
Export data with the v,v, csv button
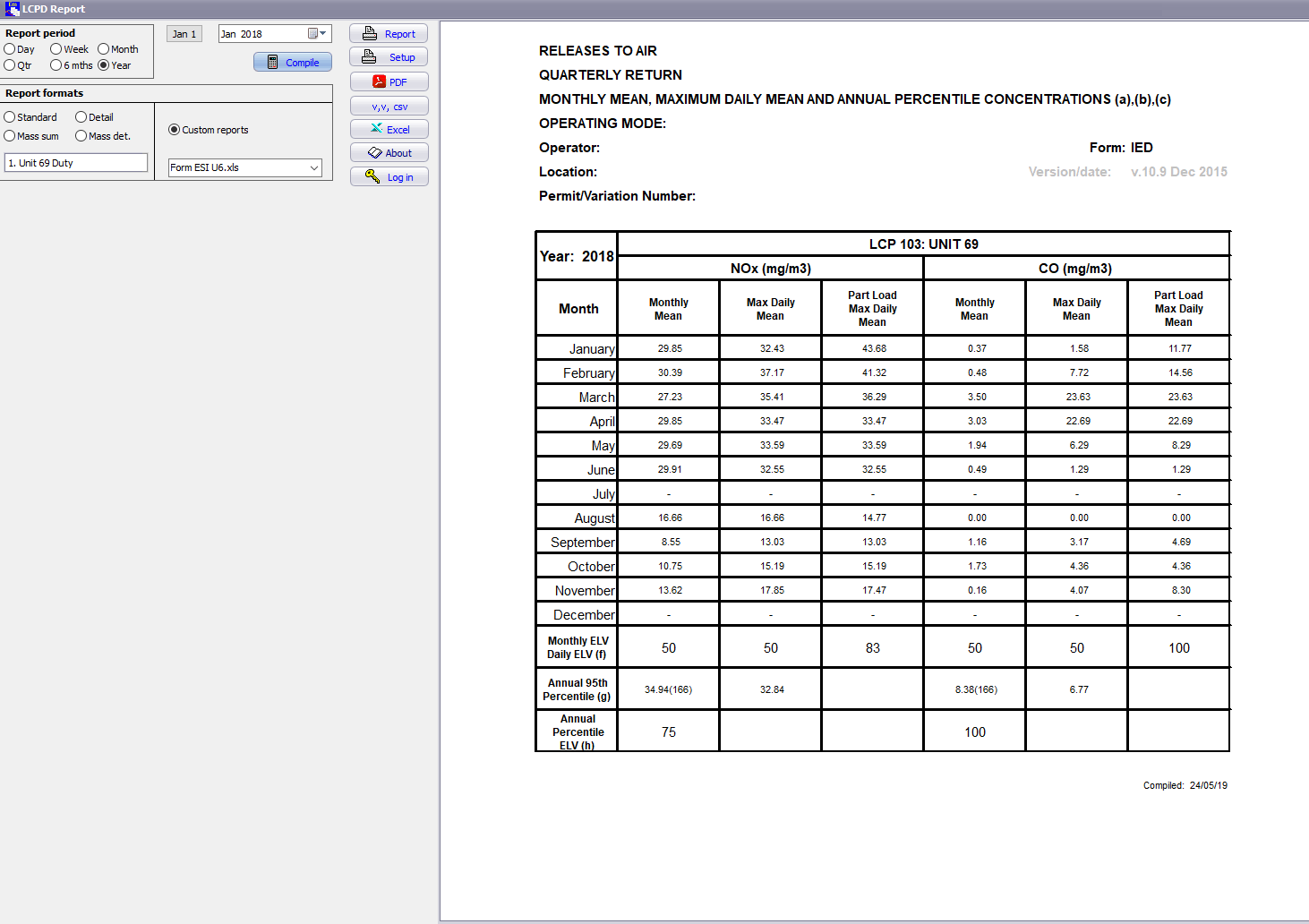point(389,107)
